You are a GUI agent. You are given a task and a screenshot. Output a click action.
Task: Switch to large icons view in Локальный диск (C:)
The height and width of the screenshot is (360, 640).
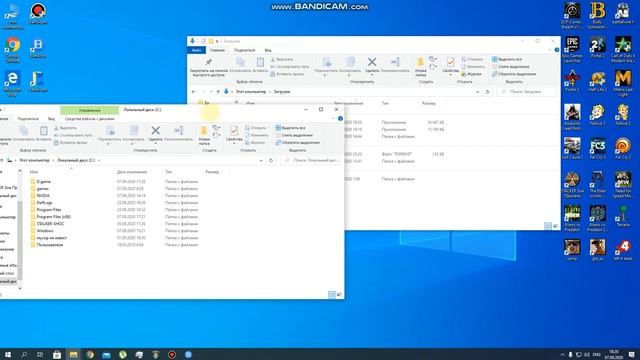[x=339, y=294]
